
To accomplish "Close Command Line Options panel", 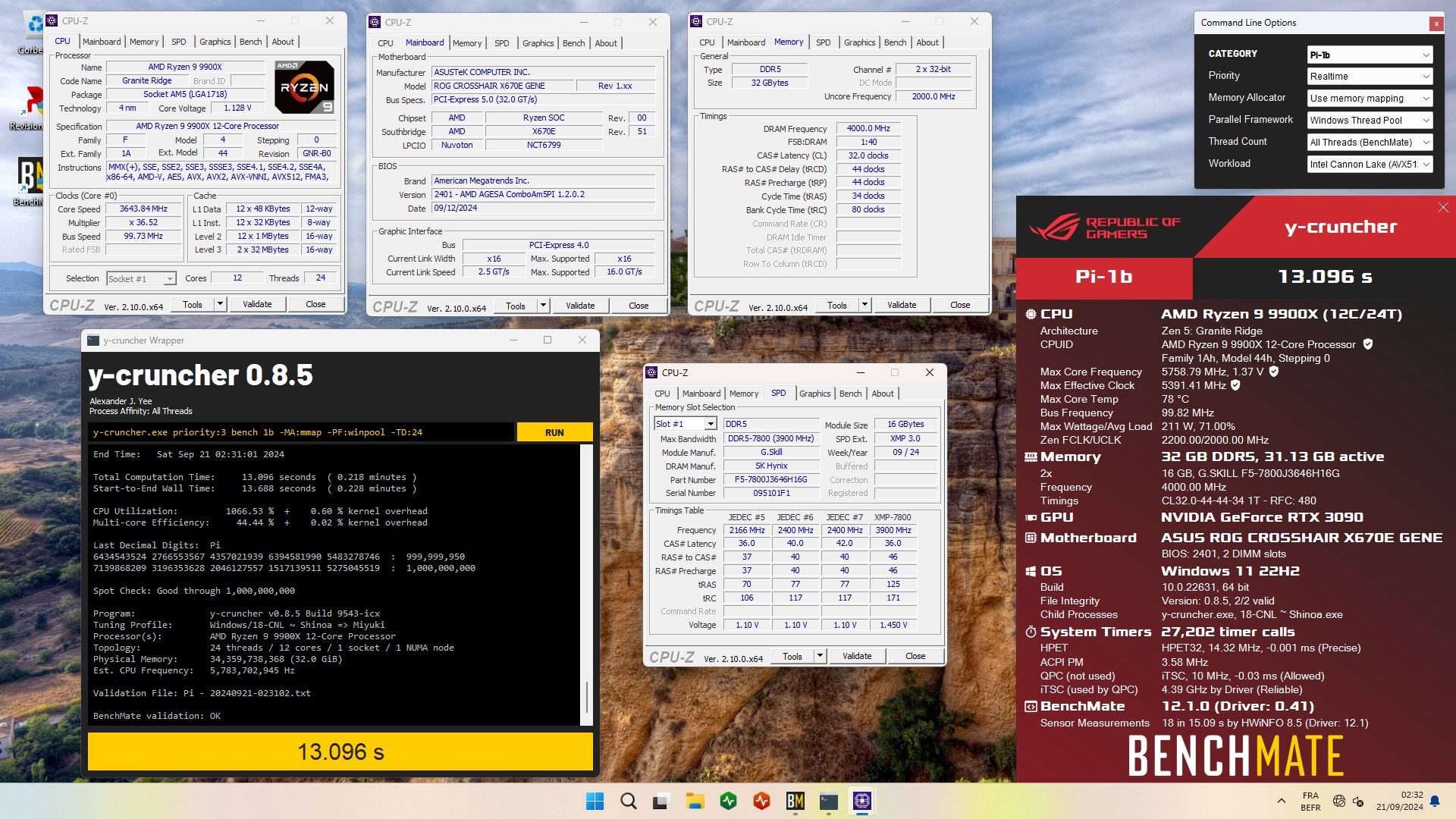I will [x=1436, y=24].
